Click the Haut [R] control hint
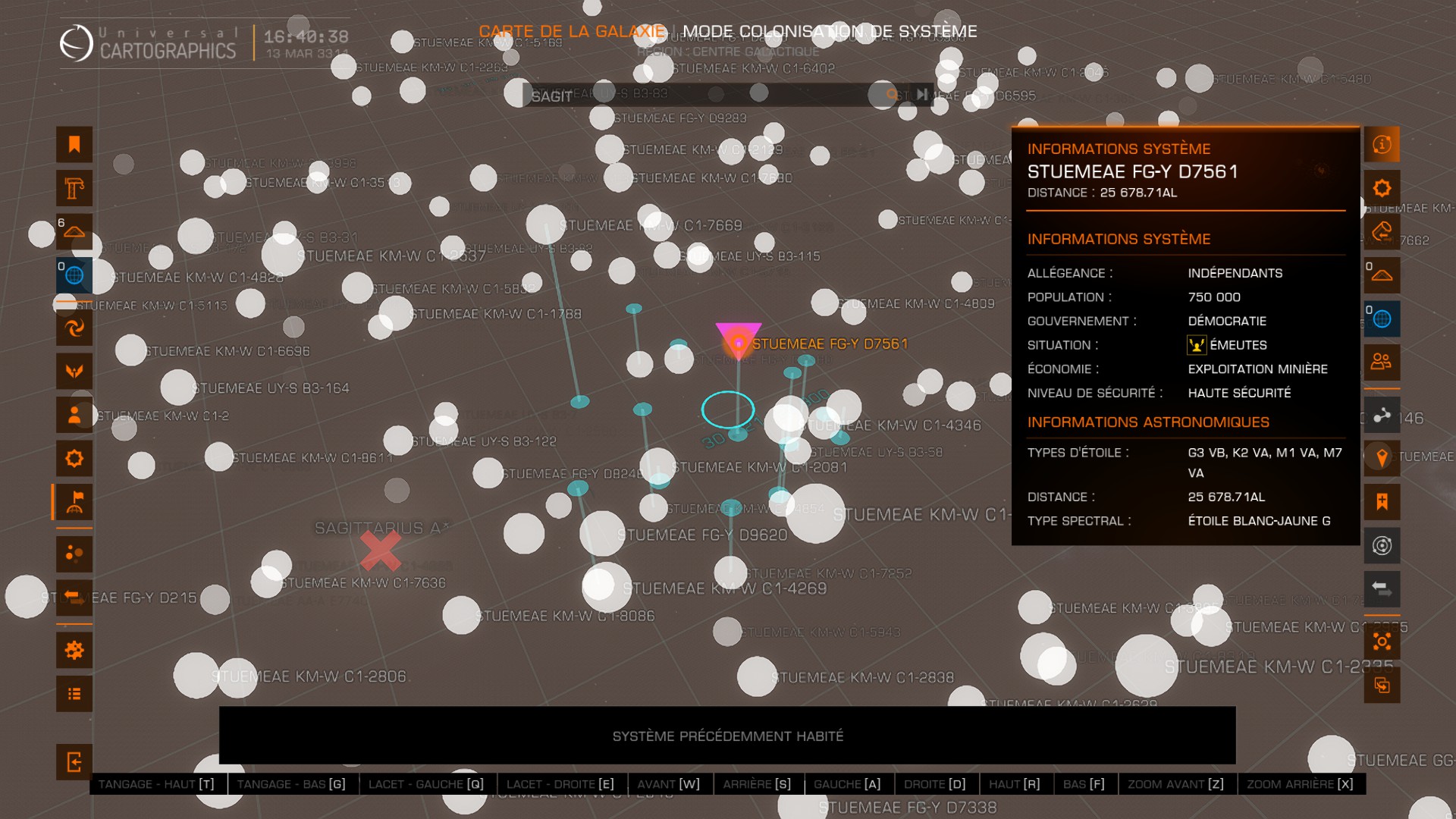The image size is (1456, 819). (1015, 784)
